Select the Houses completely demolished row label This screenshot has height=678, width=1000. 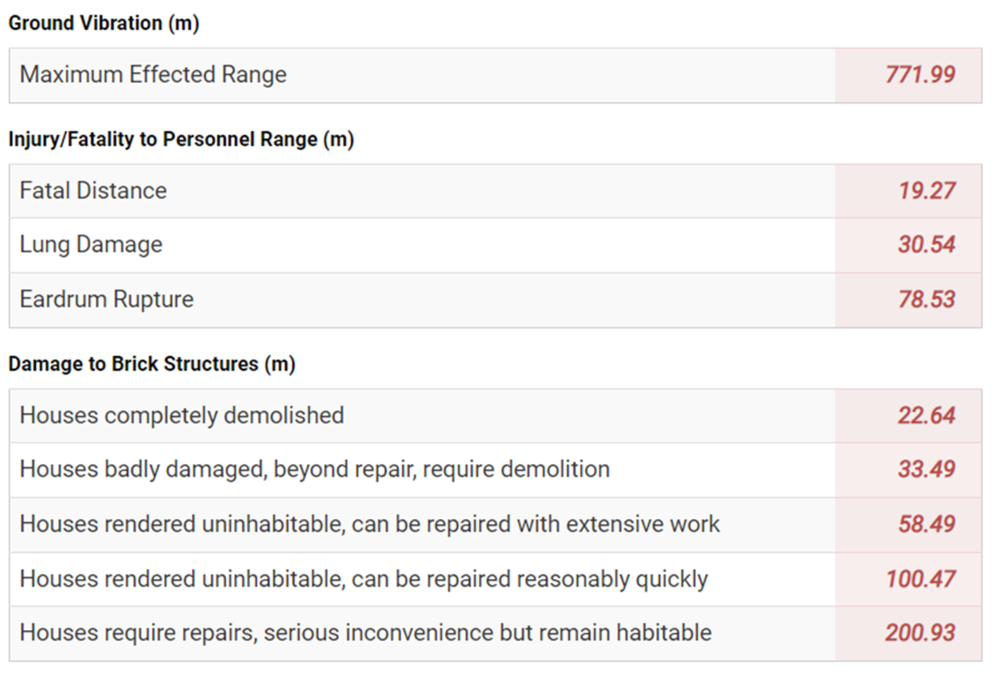(x=182, y=415)
